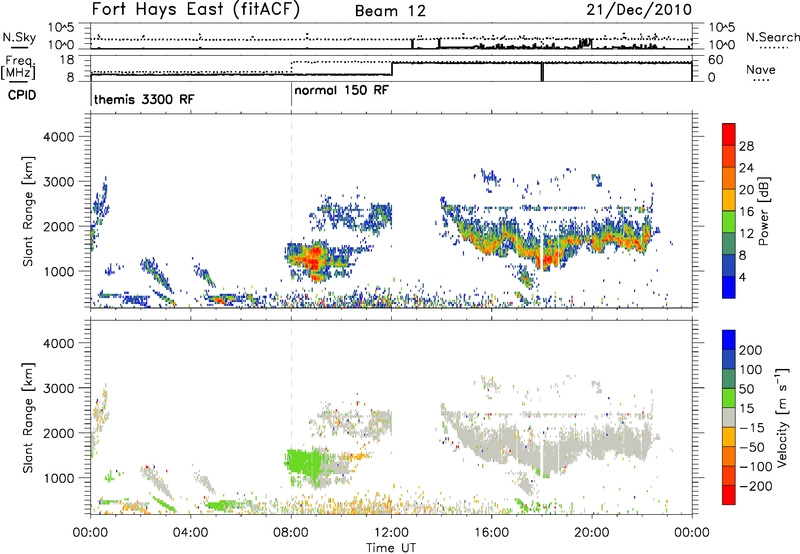
Task: Click the '20:00' time axis label
Action: pos(592,533)
